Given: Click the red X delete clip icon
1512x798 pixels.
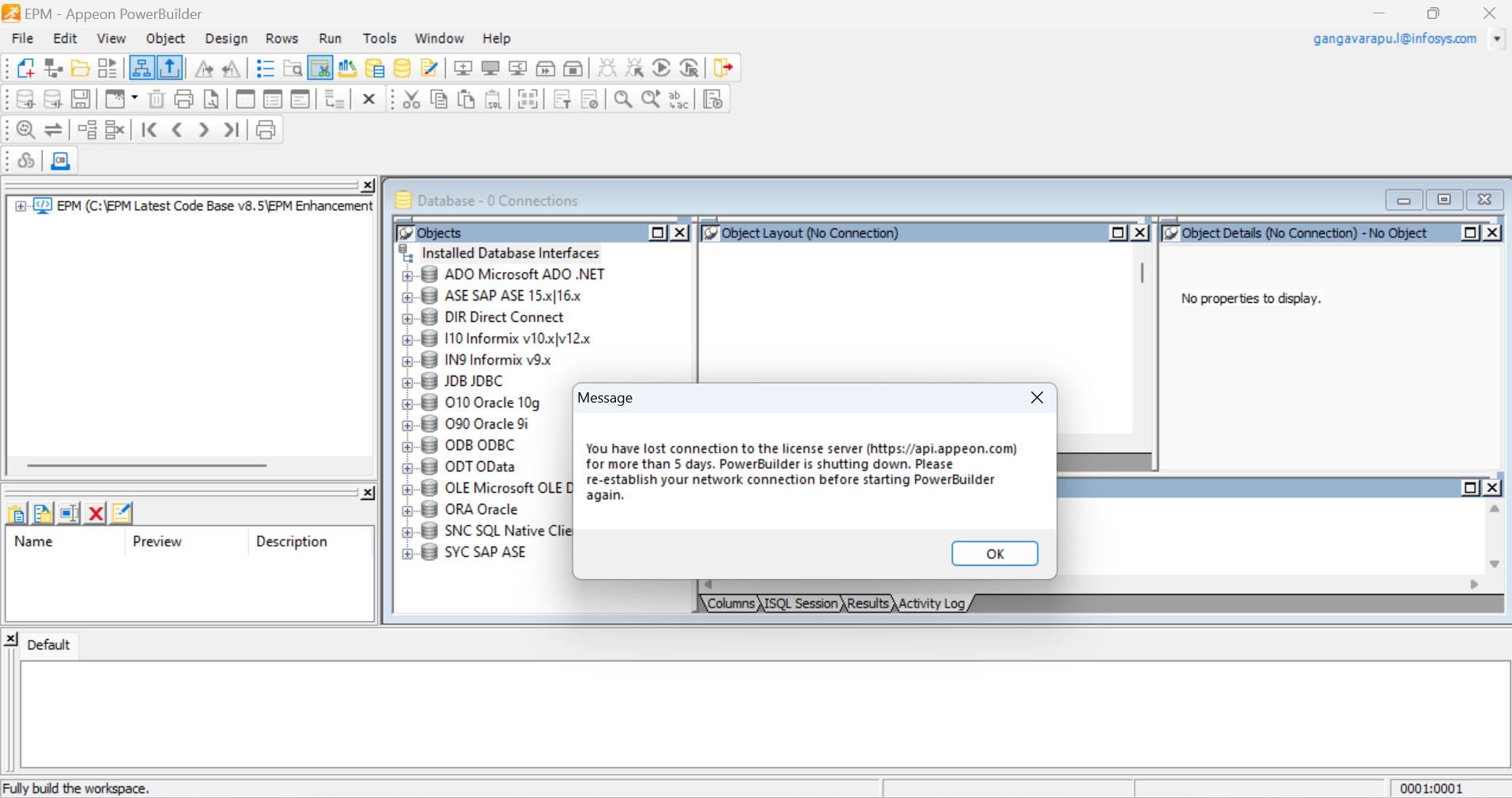Looking at the screenshot, I should pyautogui.click(x=96, y=513).
